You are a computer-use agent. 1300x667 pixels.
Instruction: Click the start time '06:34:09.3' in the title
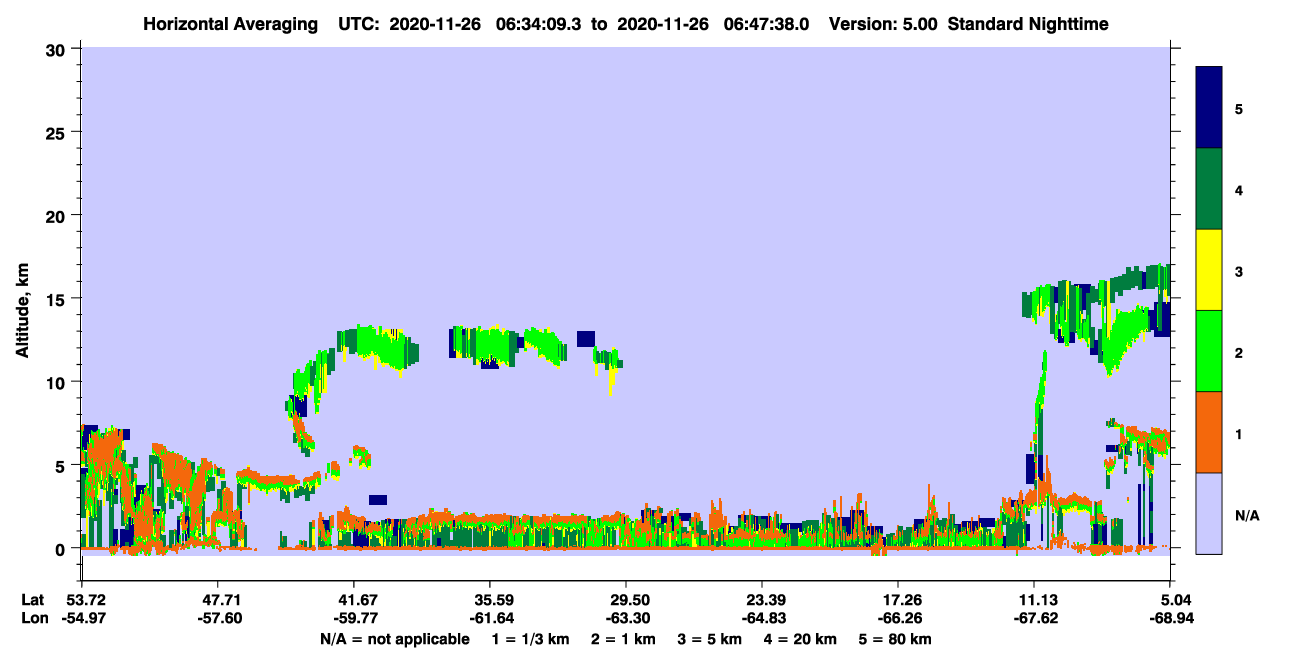[541, 24]
